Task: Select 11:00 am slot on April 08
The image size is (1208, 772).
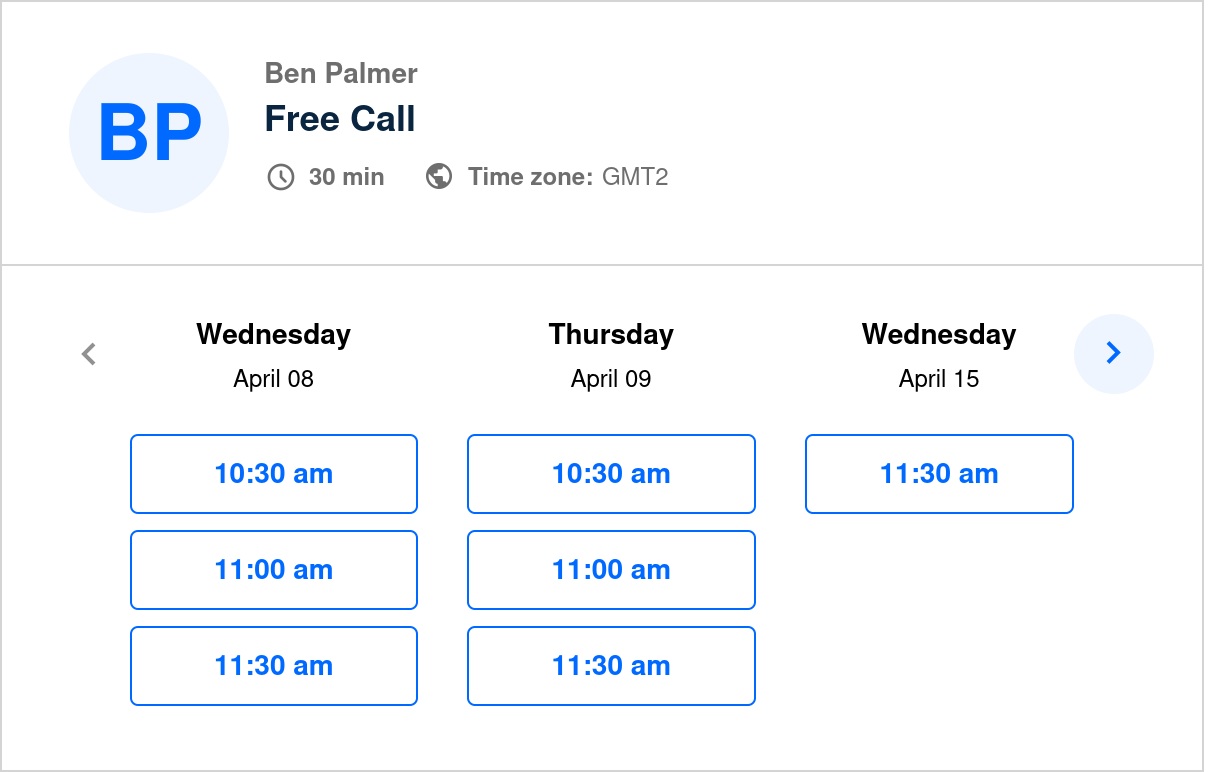Action: (x=274, y=570)
